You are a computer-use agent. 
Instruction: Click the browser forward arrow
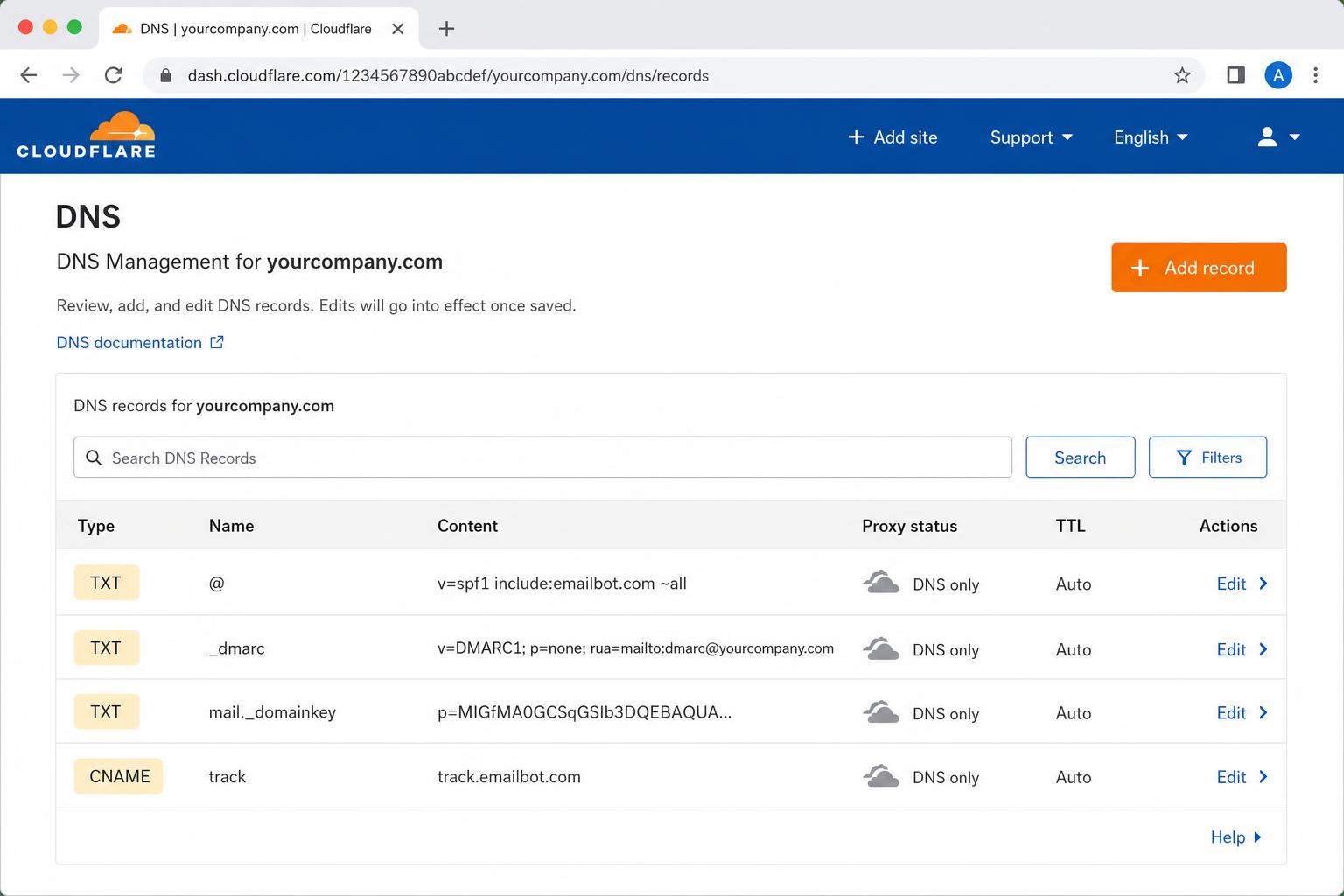71,75
